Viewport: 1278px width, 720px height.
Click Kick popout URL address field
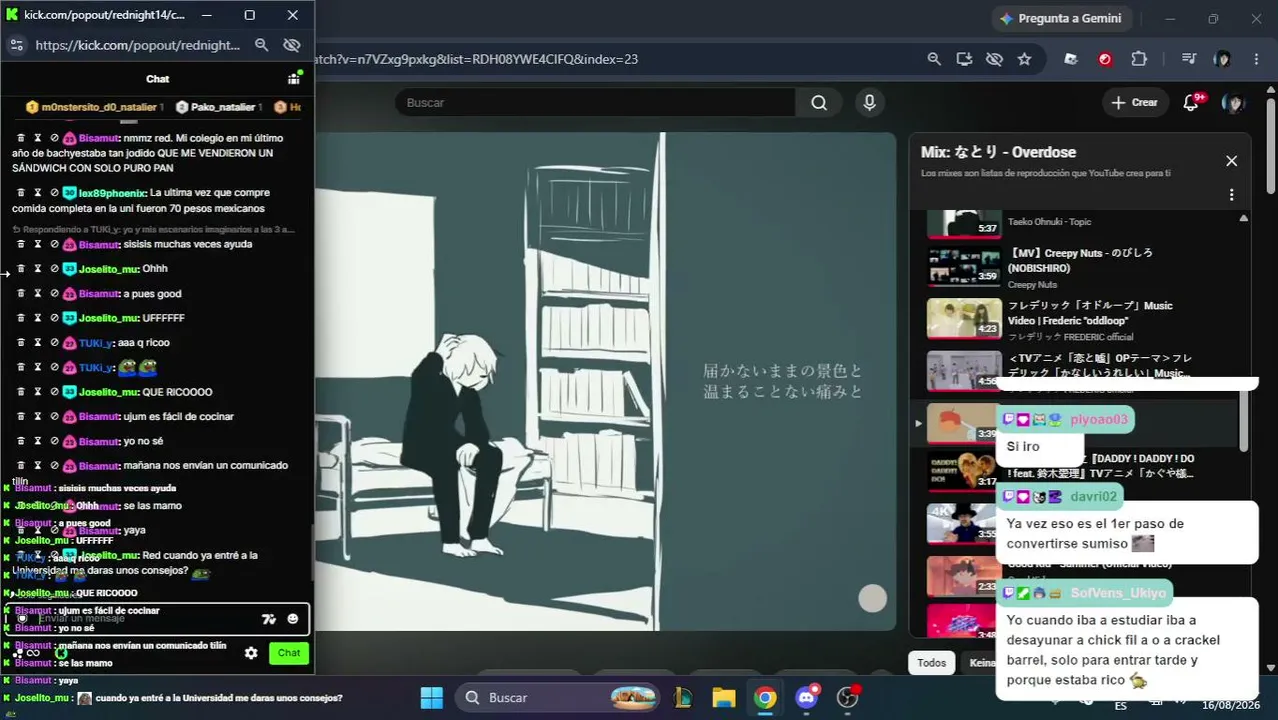(x=138, y=45)
